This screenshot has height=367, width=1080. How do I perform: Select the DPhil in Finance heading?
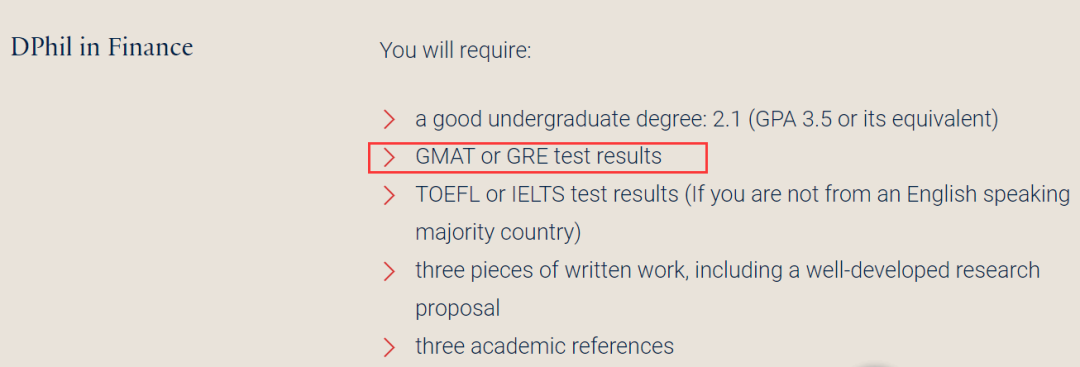pyautogui.click(x=102, y=48)
